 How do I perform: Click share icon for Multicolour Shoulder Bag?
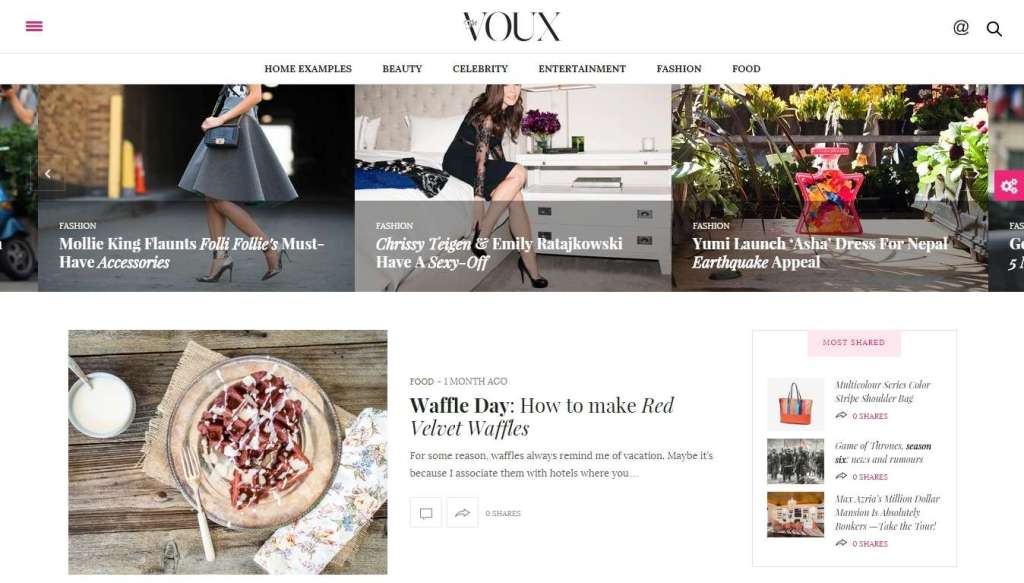[841, 416]
